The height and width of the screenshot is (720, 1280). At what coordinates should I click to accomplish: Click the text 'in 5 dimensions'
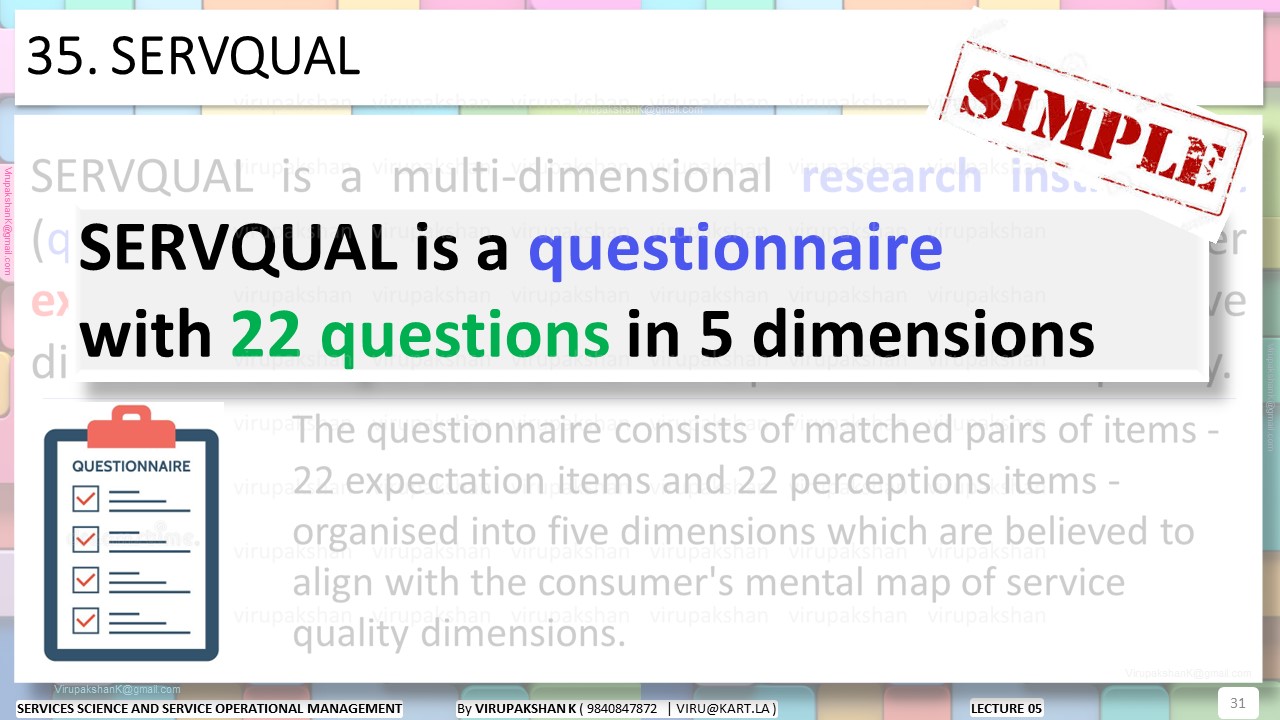[x=860, y=335]
